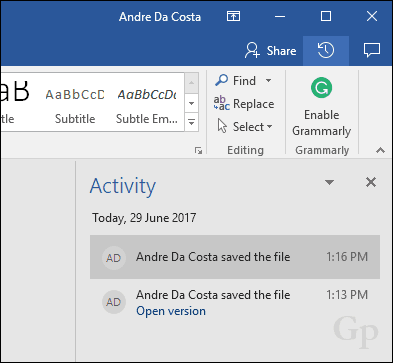Open the Activity history clock icon

click(326, 50)
